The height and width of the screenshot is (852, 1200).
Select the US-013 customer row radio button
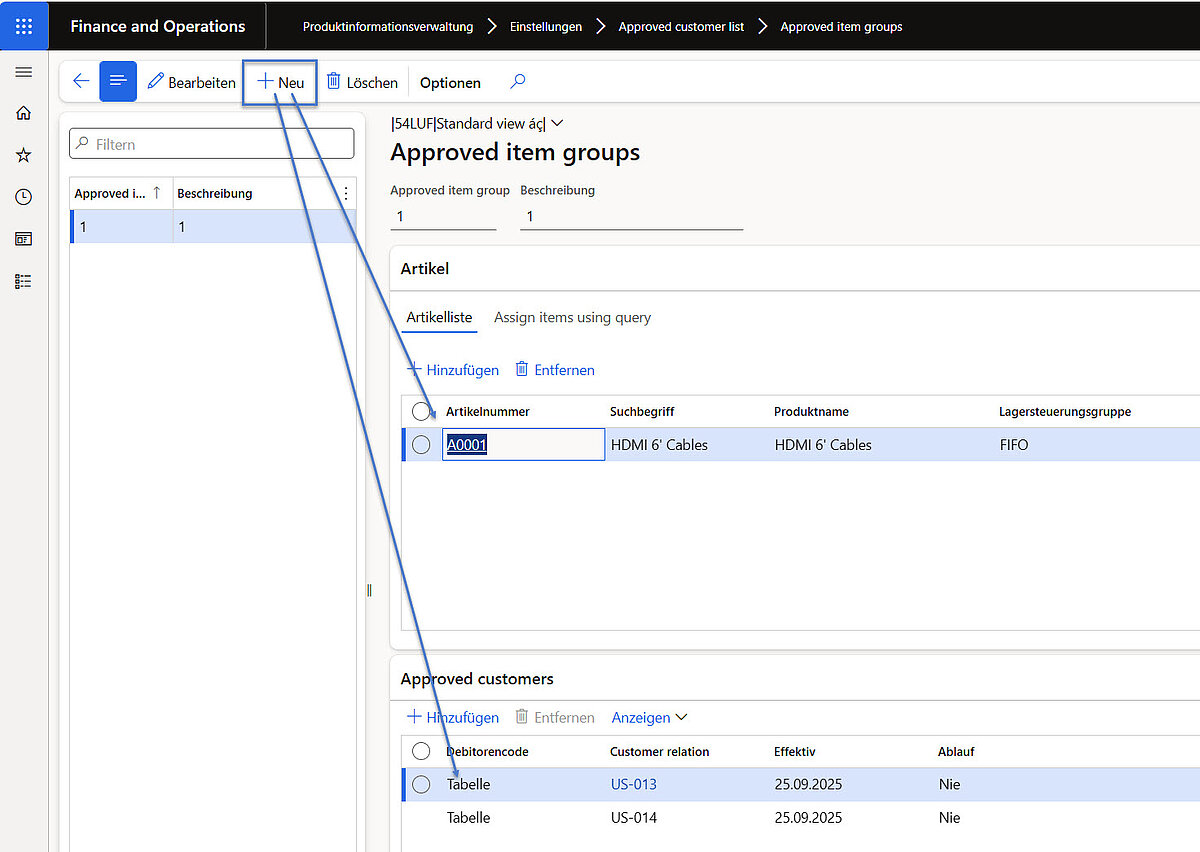tap(421, 784)
